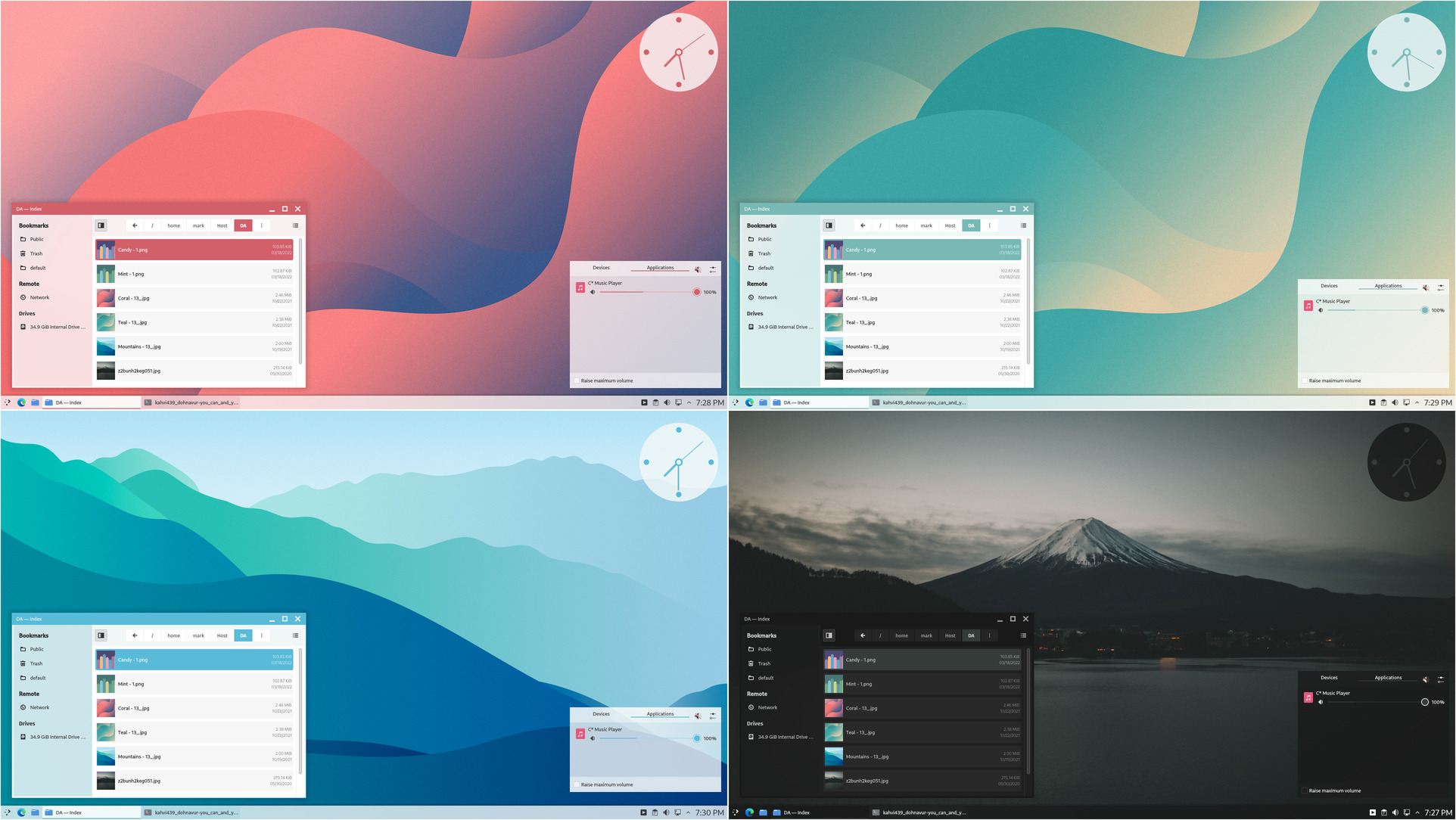The width and height of the screenshot is (1456, 820).
Task: Expand hidden tray icons on blue taskbar
Action: (689, 812)
